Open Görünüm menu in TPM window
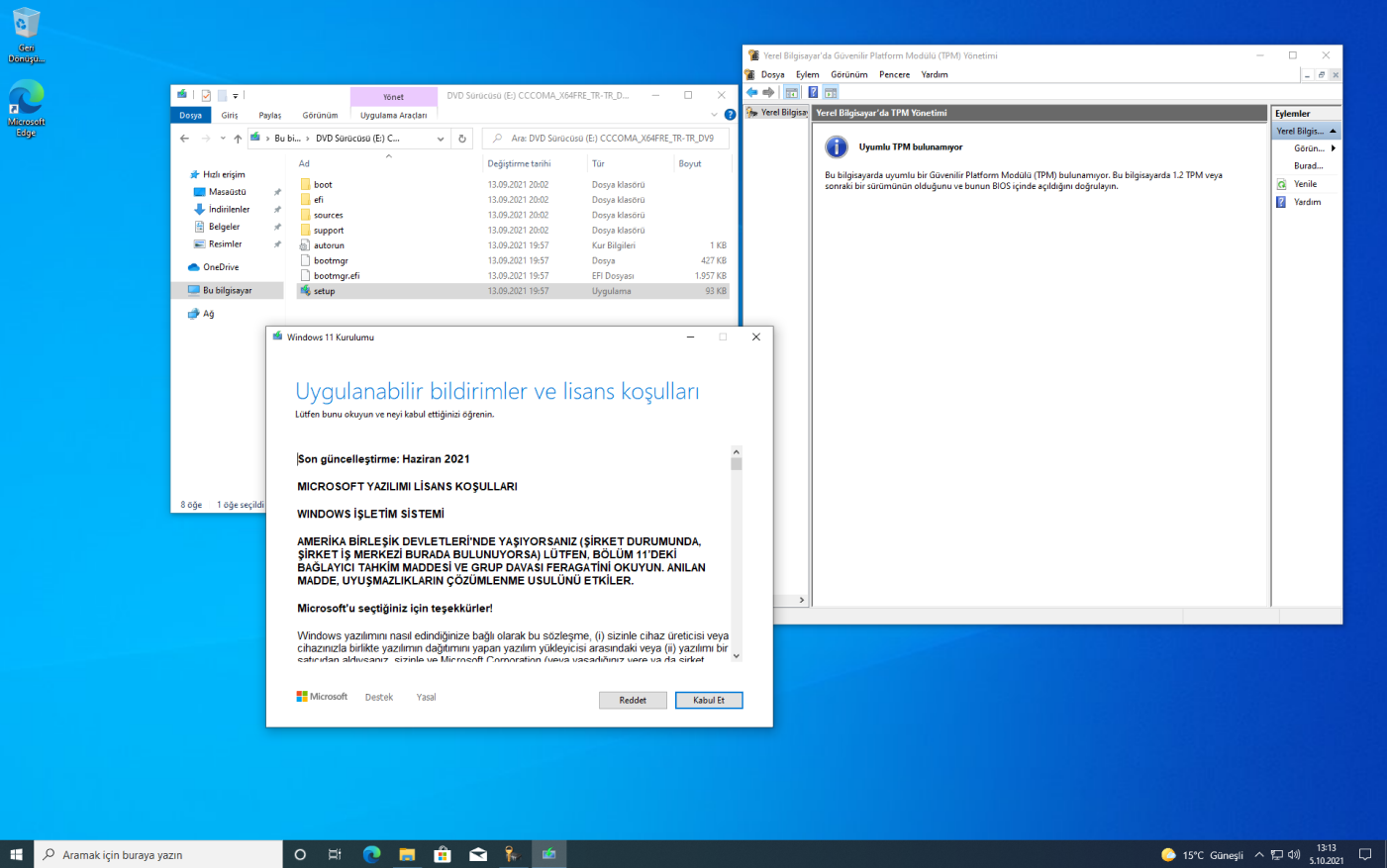This screenshot has height=868, width=1387. pyautogui.click(x=849, y=74)
